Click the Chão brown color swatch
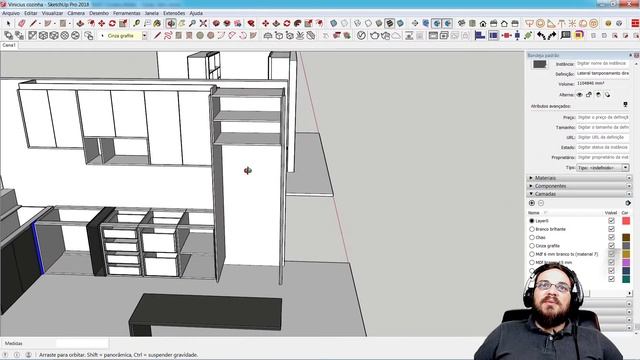 pos(626,237)
